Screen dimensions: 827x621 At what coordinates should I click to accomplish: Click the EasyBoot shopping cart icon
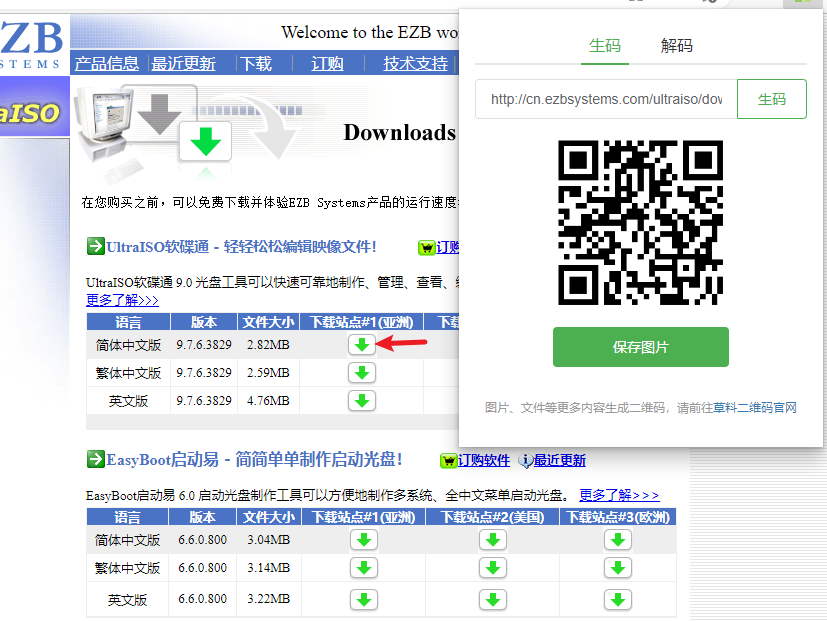click(448, 461)
